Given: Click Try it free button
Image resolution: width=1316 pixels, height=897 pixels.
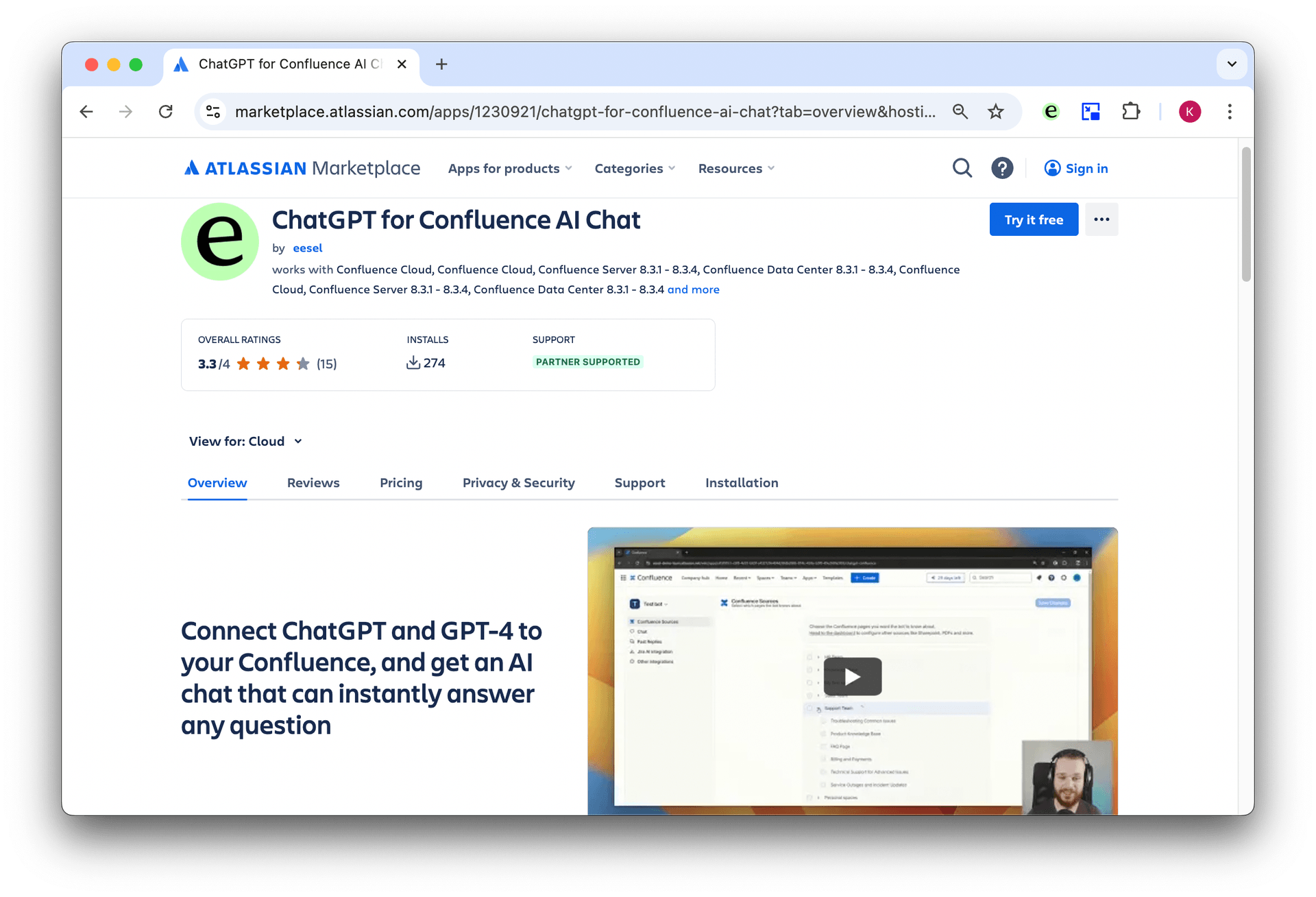Looking at the screenshot, I should [1034, 219].
